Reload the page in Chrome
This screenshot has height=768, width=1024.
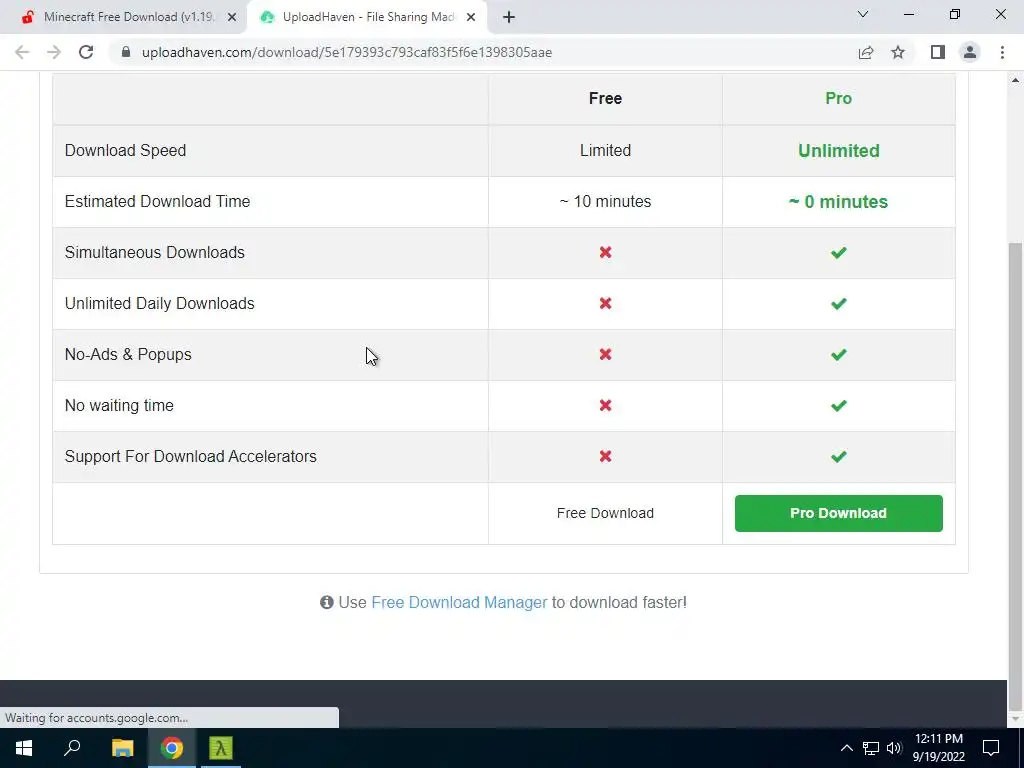pos(86,52)
